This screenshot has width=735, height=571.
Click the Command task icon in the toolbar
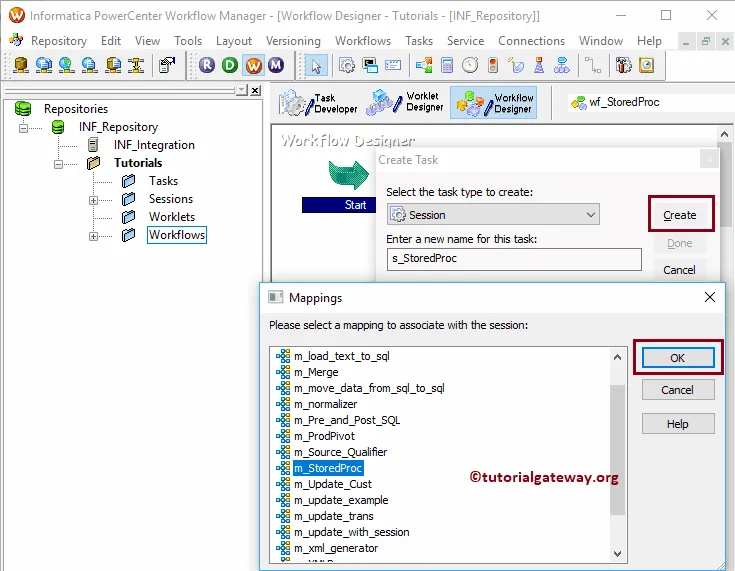click(x=370, y=65)
